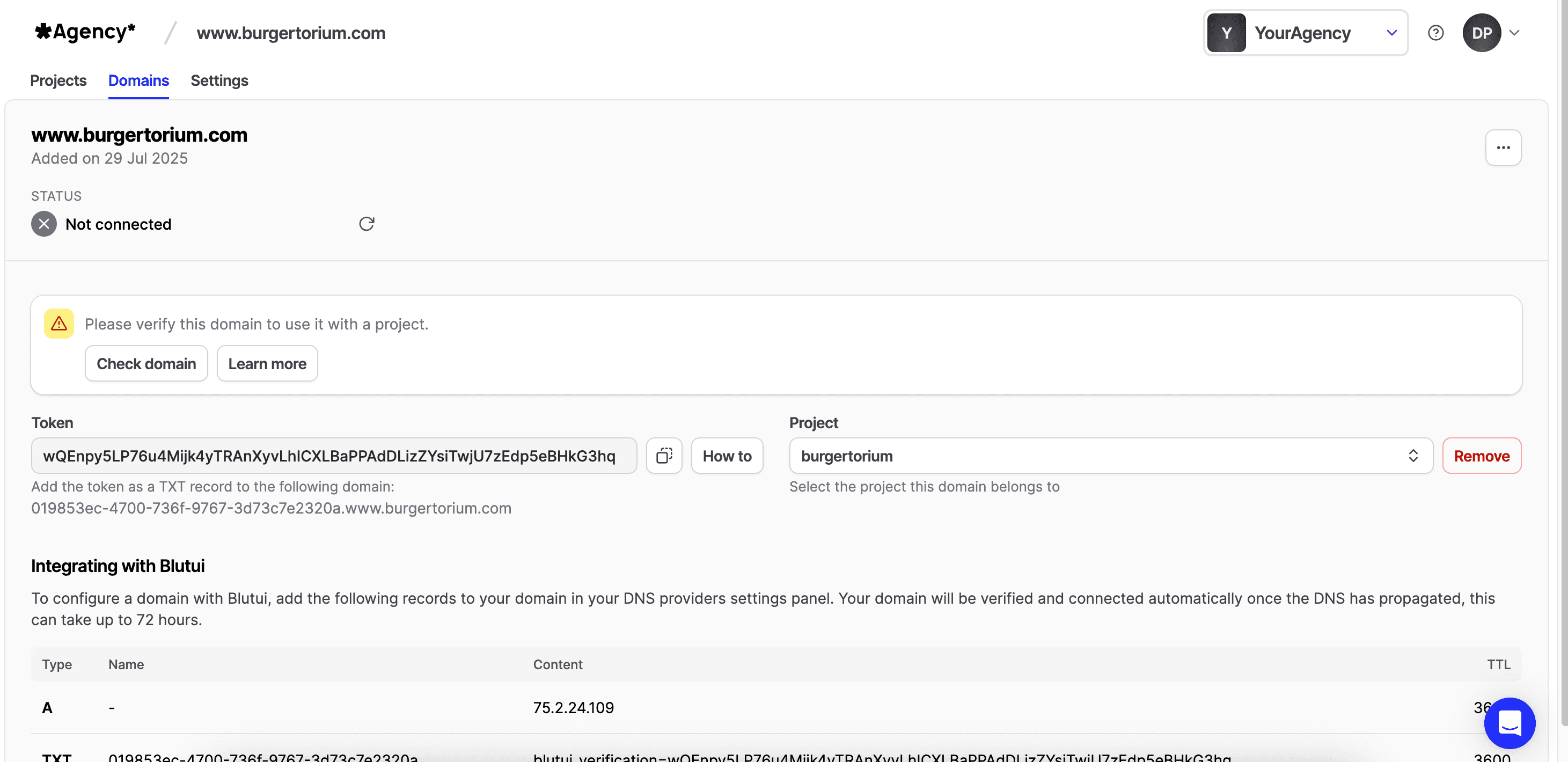
Task: Click the refresh status icon
Action: [367, 224]
